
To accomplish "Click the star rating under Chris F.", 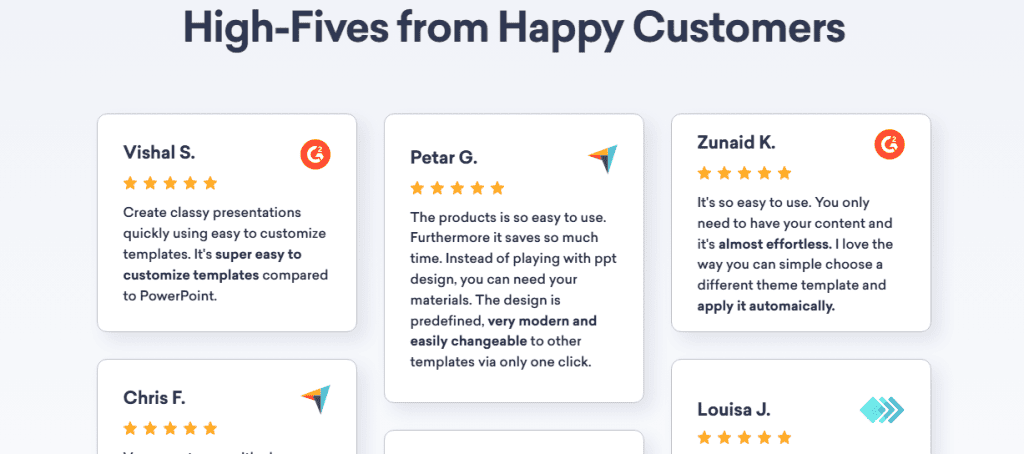I will [x=170, y=429].
